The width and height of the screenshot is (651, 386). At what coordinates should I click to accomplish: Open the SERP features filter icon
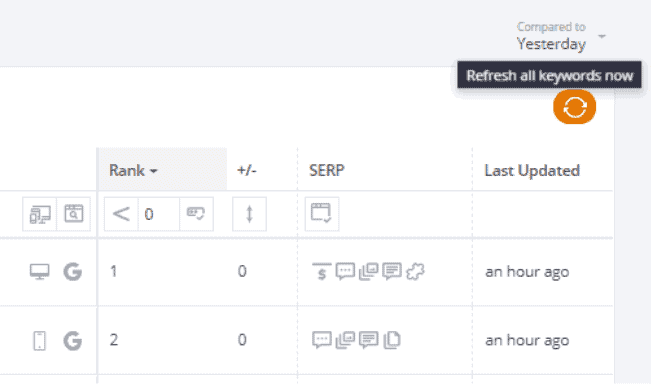[x=322, y=214]
